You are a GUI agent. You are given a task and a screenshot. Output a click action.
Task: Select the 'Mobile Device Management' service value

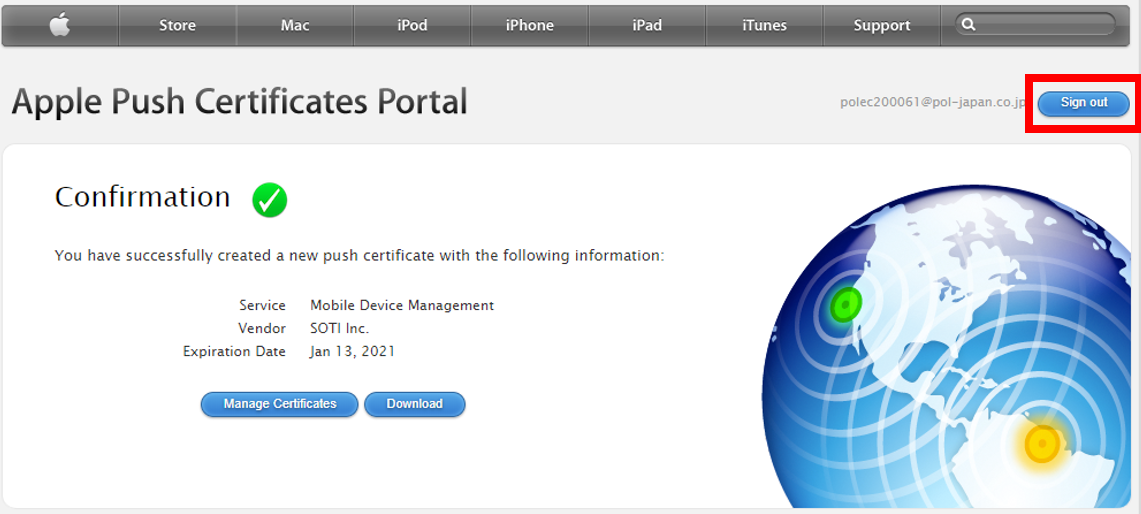pos(402,306)
